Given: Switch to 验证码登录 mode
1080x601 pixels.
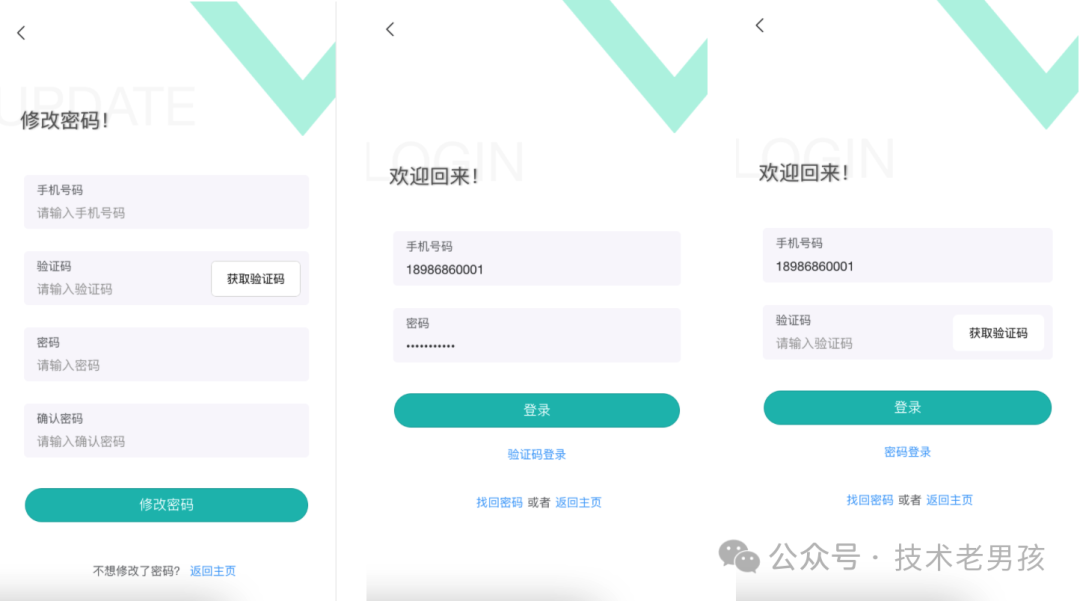Looking at the screenshot, I should 537,454.
